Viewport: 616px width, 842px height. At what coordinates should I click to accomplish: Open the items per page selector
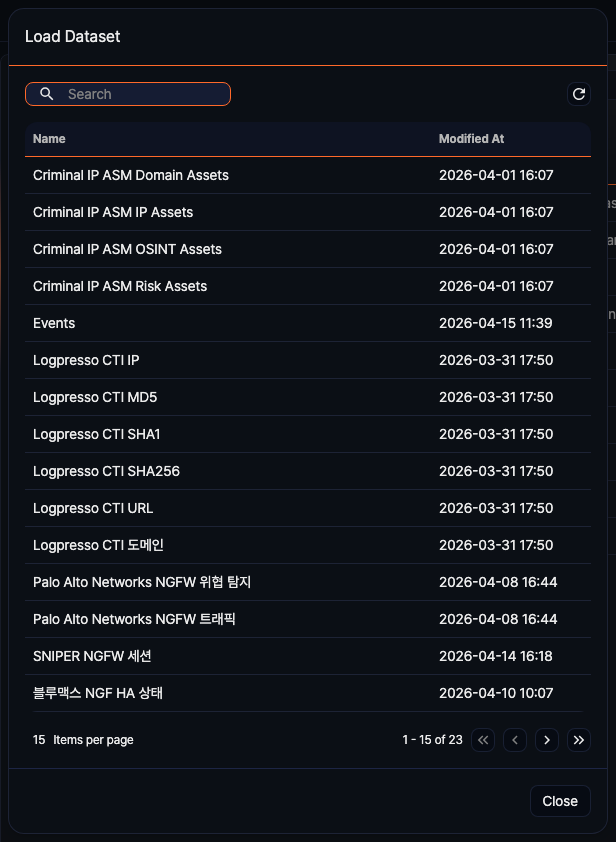pos(40,740)
